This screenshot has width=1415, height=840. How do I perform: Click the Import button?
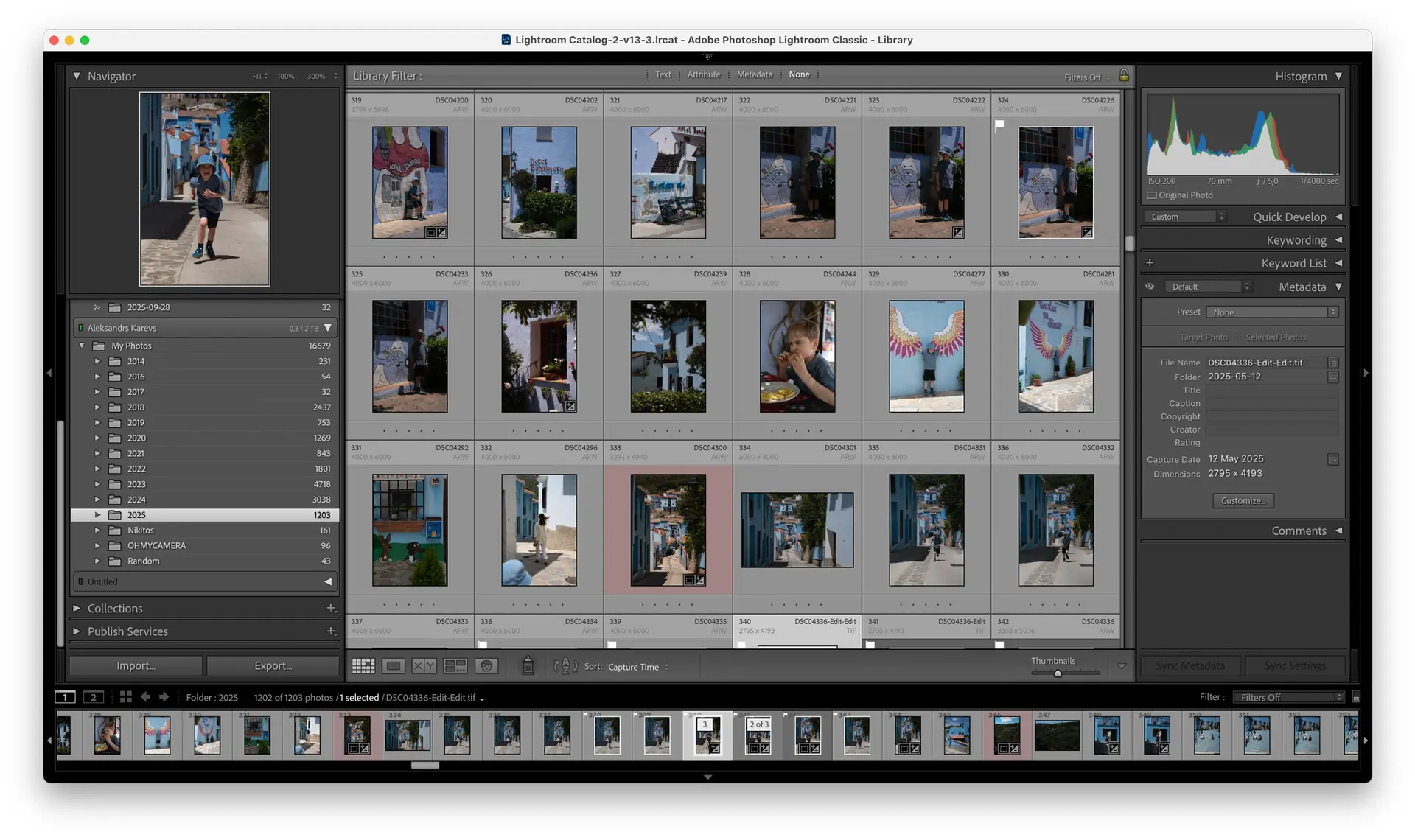click(x=136, y=665)
